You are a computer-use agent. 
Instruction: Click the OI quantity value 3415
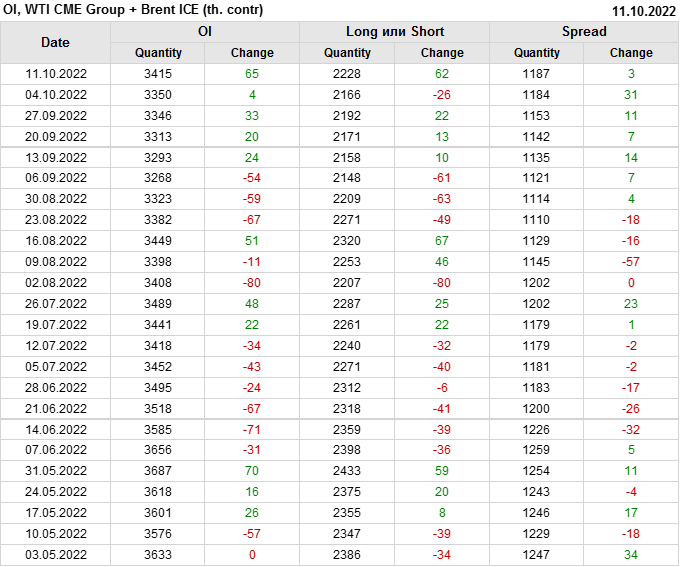tap(158, 74)
